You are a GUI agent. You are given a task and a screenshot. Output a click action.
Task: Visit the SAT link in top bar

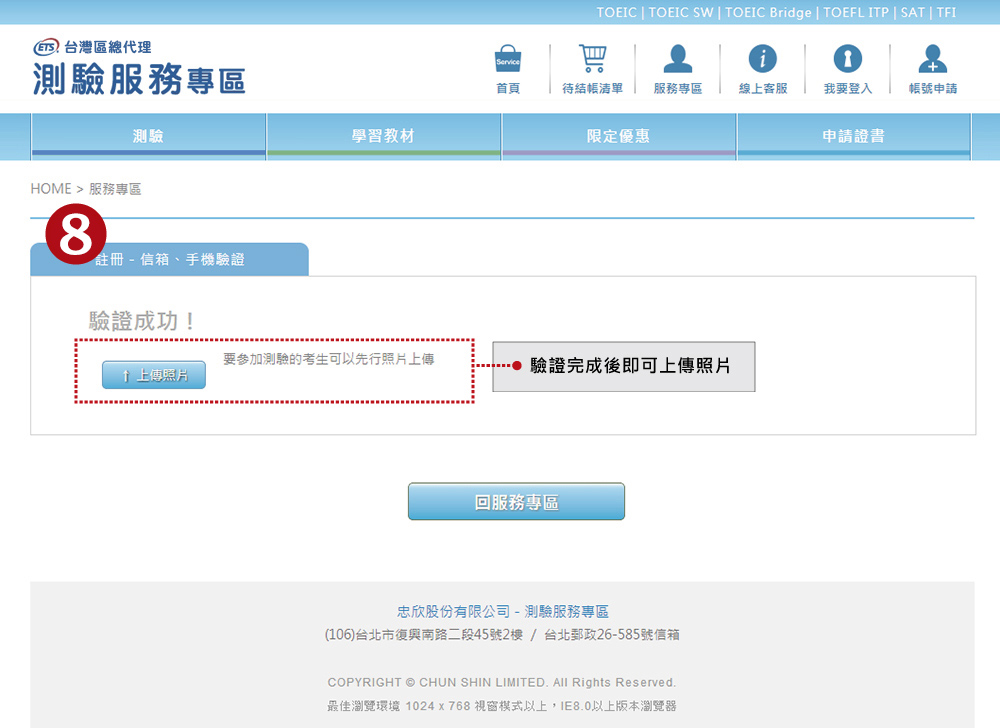coord(911,12)
